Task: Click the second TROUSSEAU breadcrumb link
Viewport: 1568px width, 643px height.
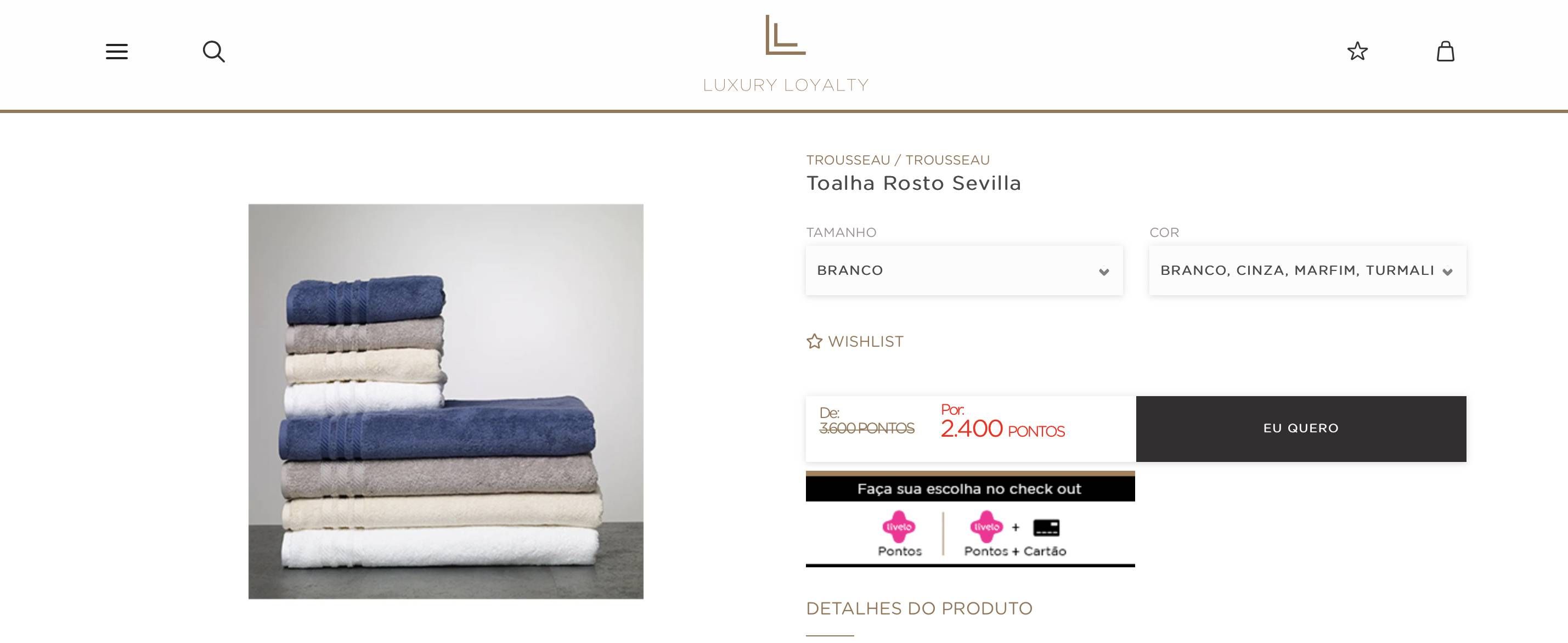Action: pyautogui.click(x=947, y=160)
